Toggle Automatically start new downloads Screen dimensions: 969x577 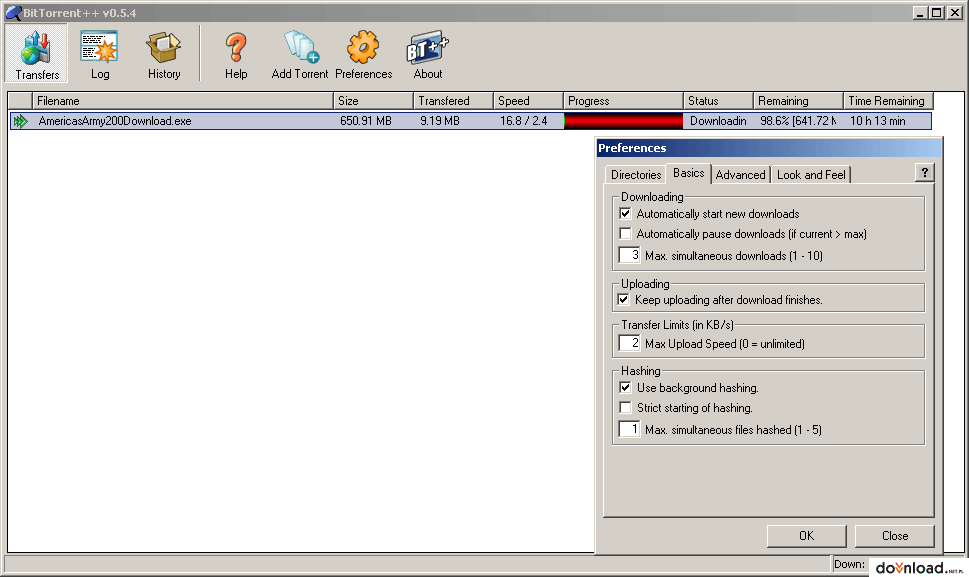(625, 214)
